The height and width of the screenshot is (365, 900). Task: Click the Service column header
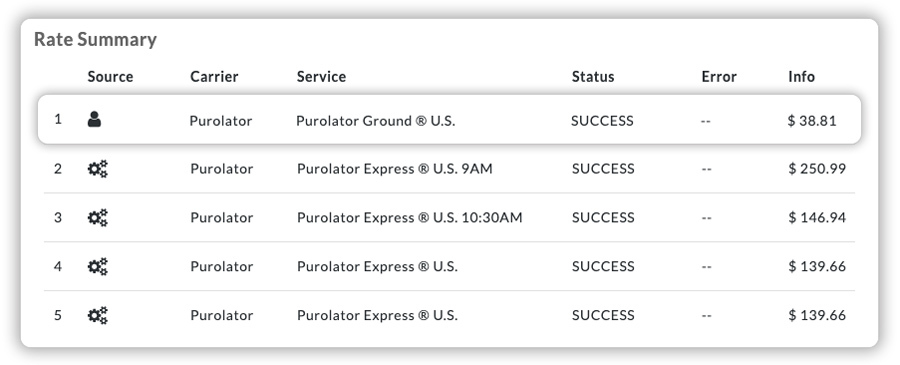click(x=321, y=77)
